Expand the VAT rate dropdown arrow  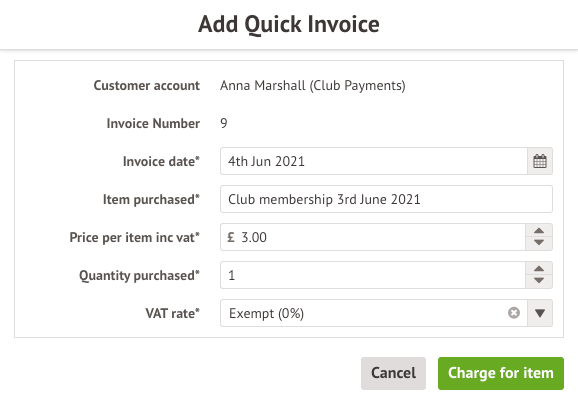pos(540,313)
